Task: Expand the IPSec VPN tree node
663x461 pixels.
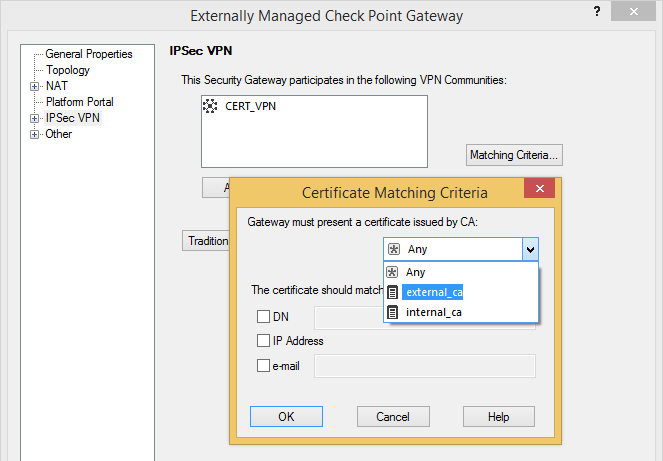Action: (35, 118)
